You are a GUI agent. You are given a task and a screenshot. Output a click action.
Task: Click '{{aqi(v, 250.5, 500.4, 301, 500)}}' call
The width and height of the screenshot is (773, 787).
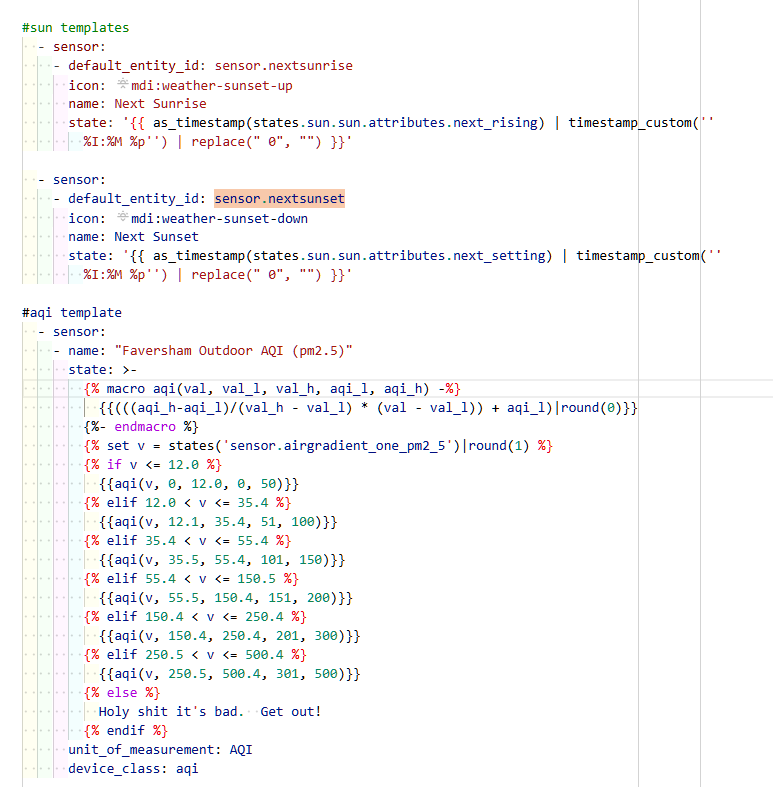point(229,674)
